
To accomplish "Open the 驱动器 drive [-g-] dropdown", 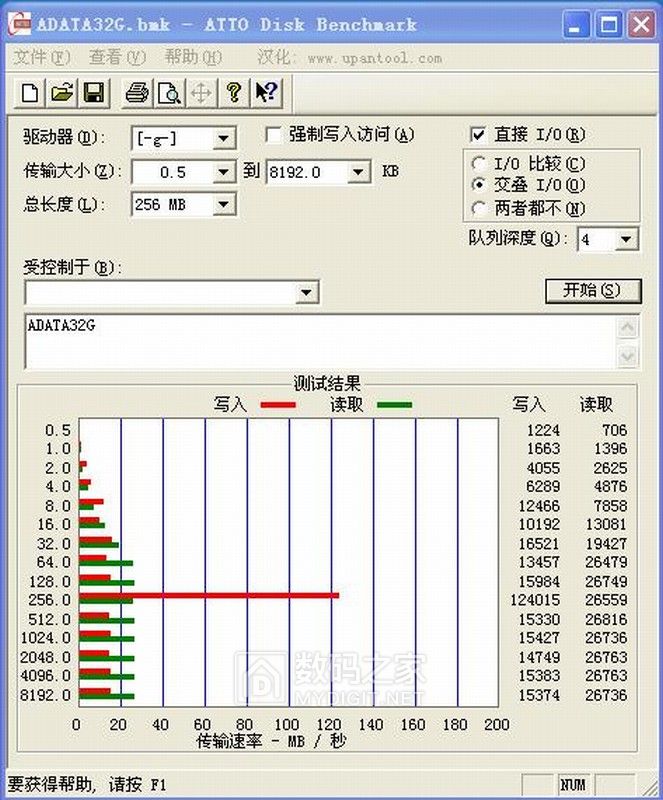I will pyautogui.click(x=223, y=138).
